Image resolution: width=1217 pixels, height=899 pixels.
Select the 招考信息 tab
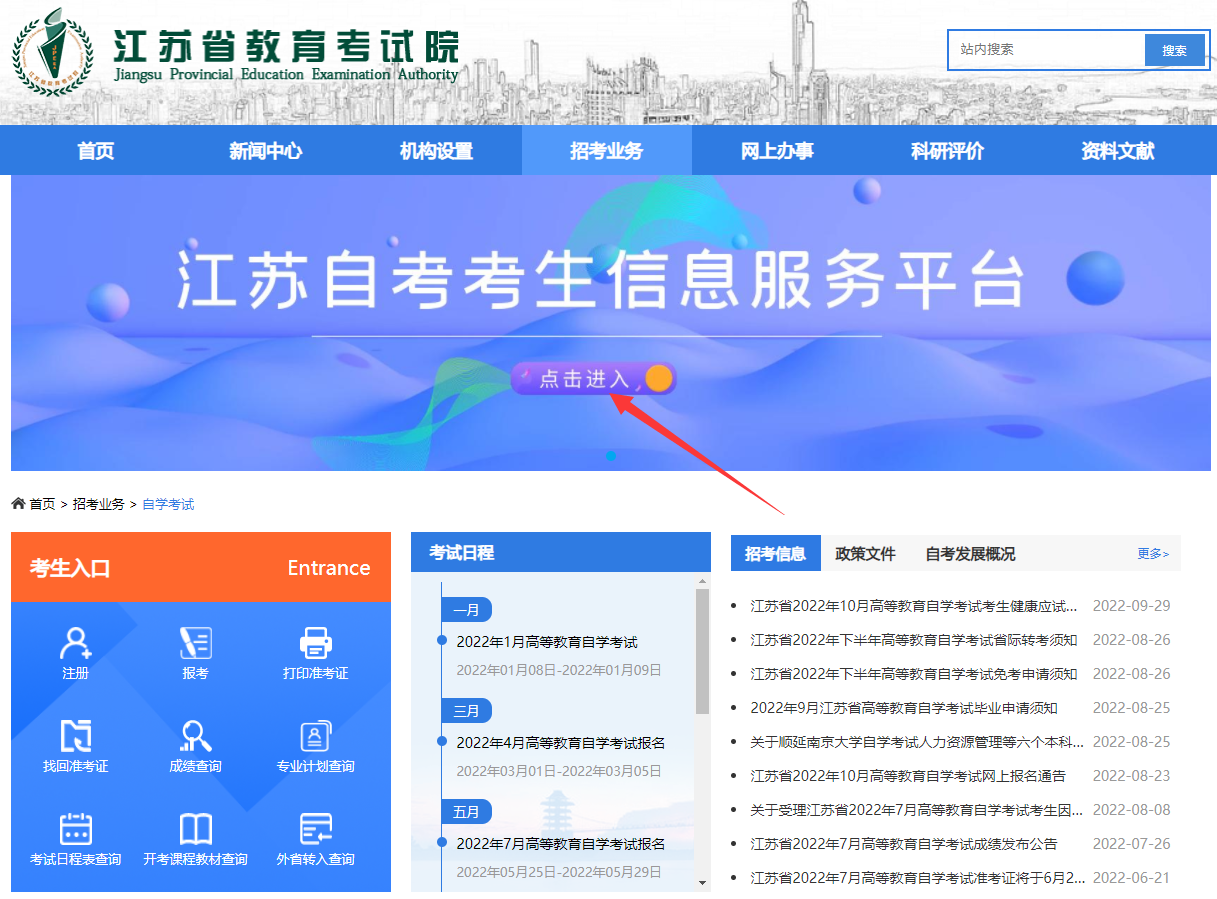coord(776,553)
